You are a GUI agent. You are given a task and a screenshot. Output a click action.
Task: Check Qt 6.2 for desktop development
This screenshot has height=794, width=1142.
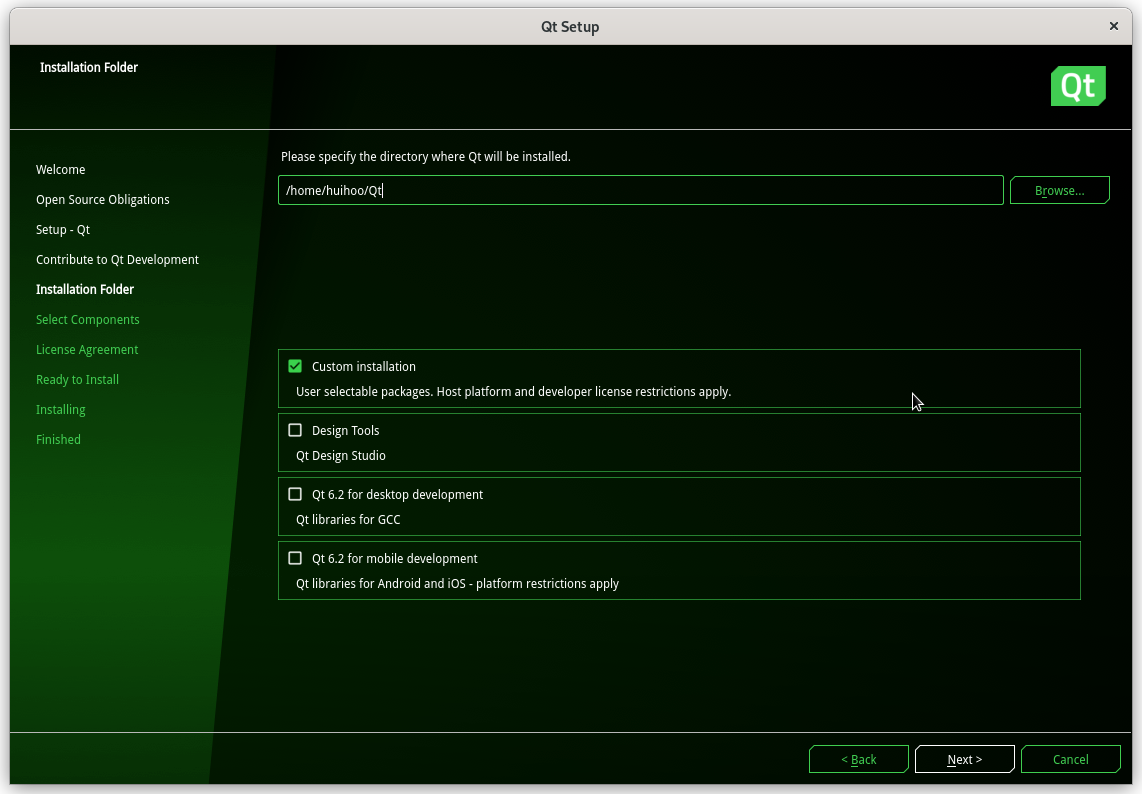point(295,495)
